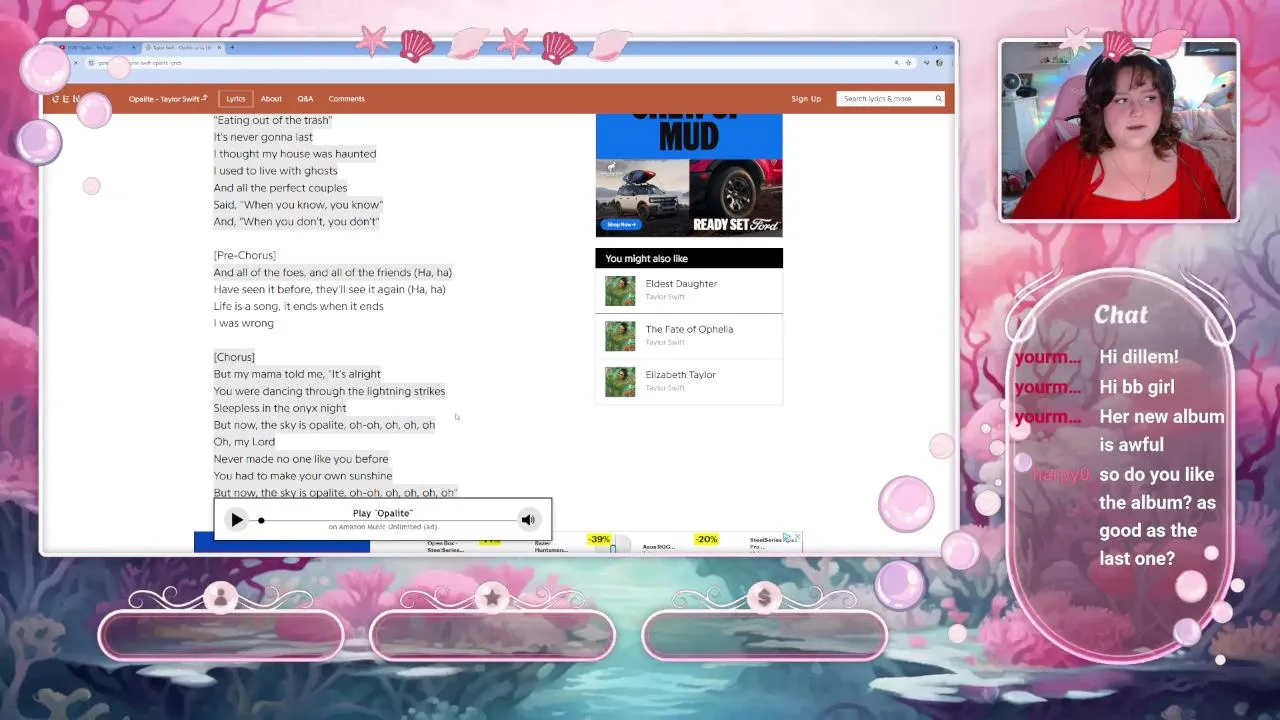The width and height of the screenshot is (1280, 720).
Task: Click the player progress slider knob
Action: click(x=261, y=520)
